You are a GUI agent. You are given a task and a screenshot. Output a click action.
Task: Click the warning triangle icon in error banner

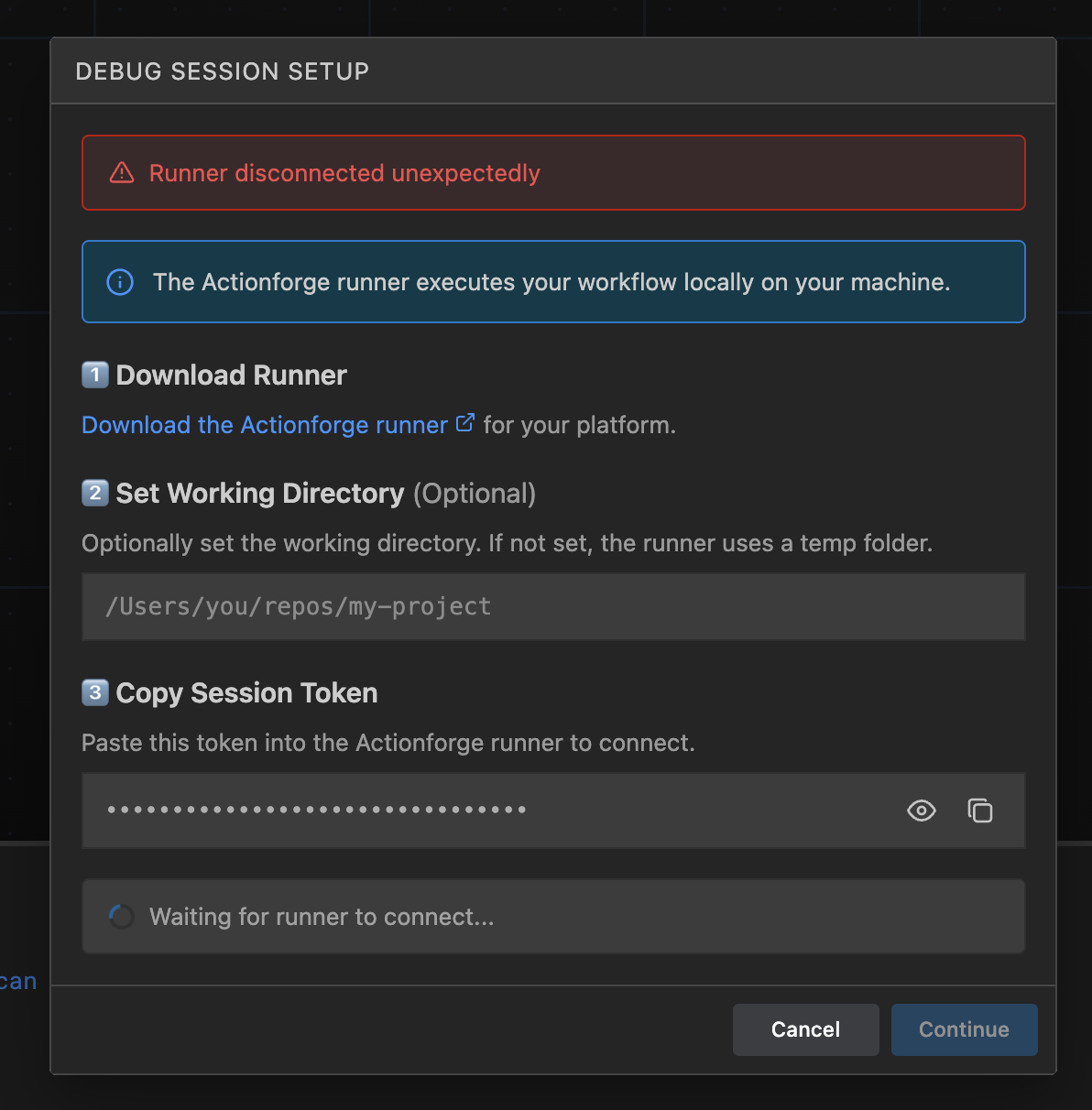[x=122, y=173]
